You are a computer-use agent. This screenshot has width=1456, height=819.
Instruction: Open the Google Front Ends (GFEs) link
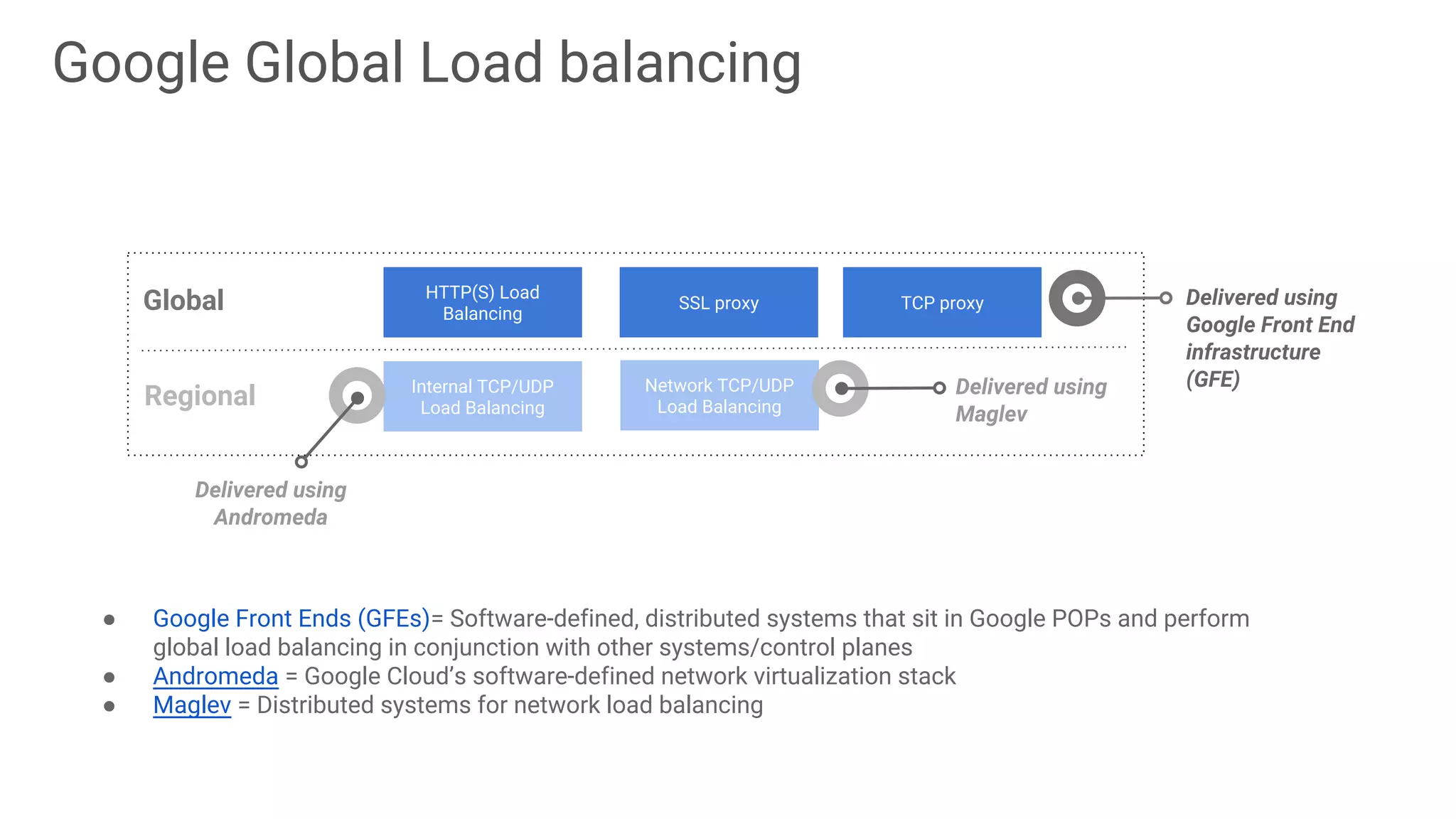tap(291, 619)
